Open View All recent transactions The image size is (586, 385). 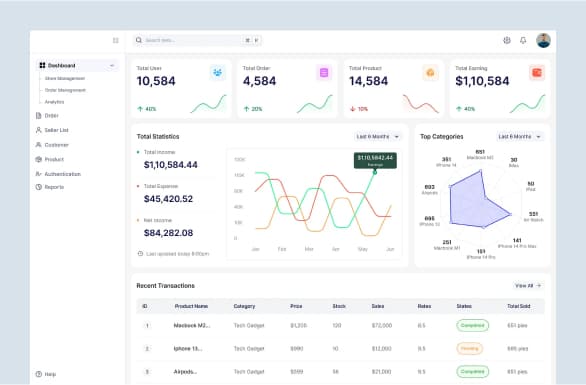(x=528, y=286)
